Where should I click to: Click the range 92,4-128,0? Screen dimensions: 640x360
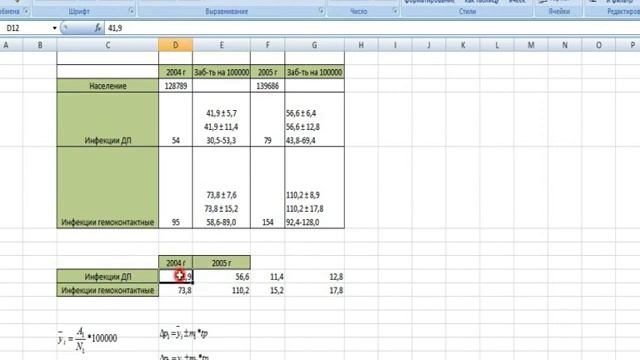303,222
